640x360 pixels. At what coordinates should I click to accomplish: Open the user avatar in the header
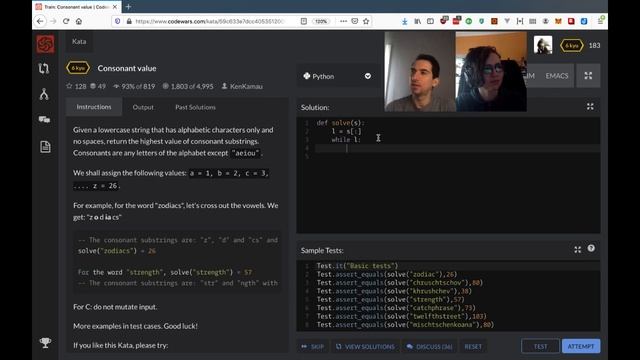(x=543, y=45)
